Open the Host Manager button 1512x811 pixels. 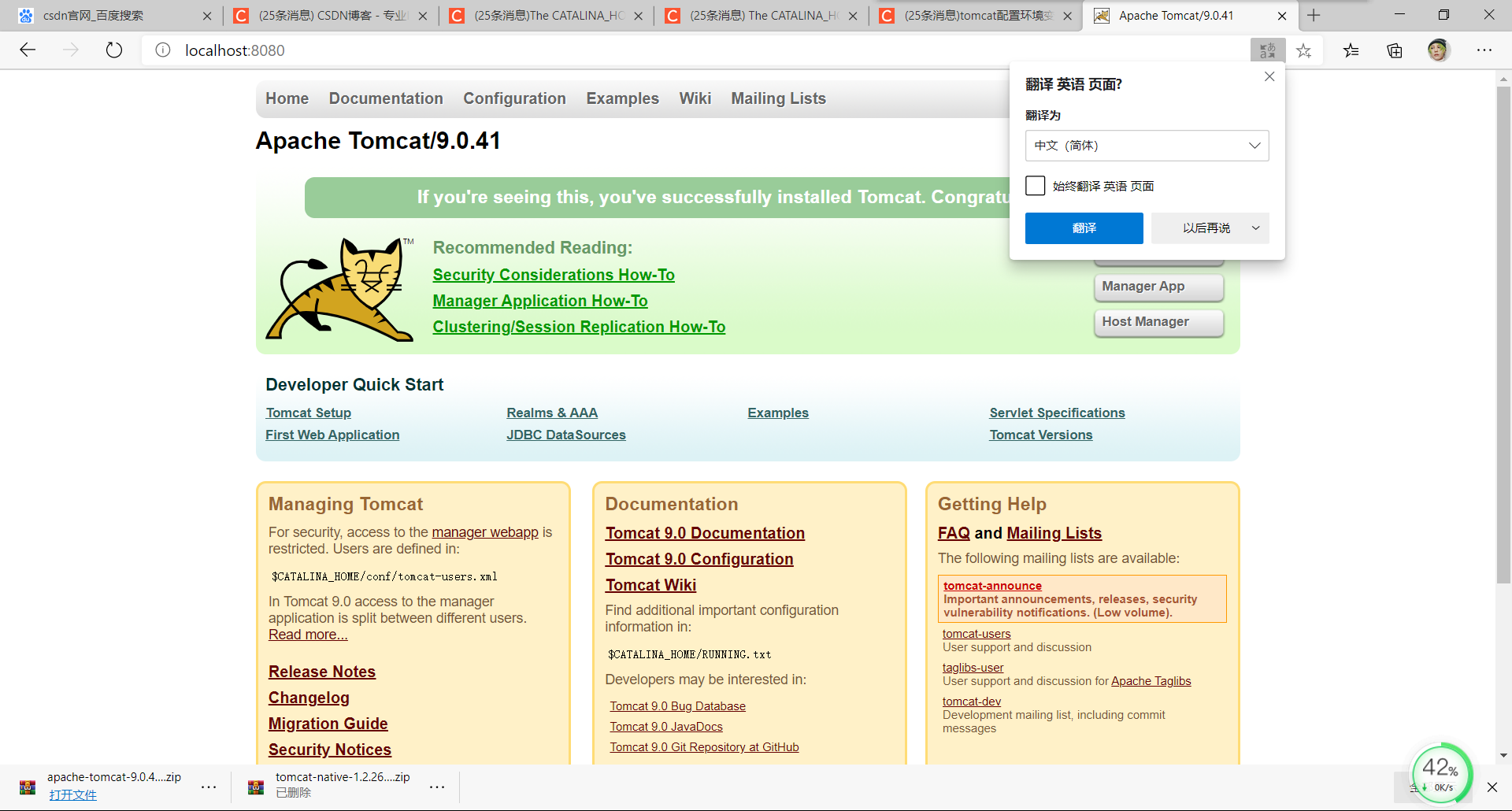1158,322
